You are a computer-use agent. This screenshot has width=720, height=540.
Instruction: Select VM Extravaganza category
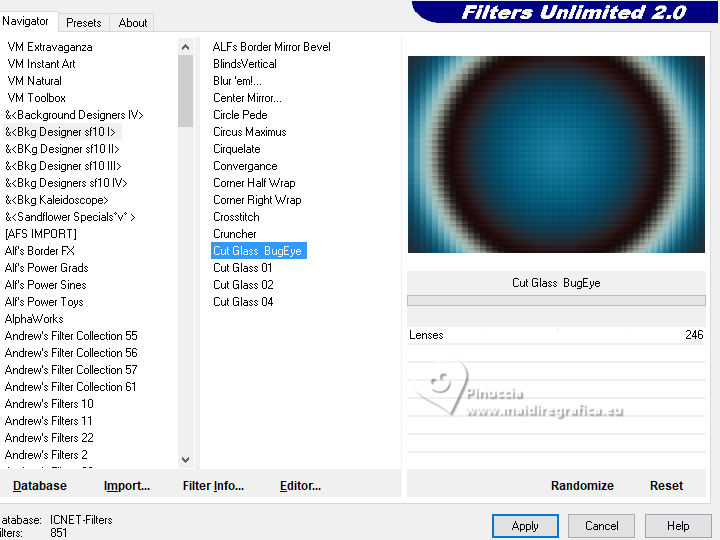pyautogui.click(x=50, y=47)
